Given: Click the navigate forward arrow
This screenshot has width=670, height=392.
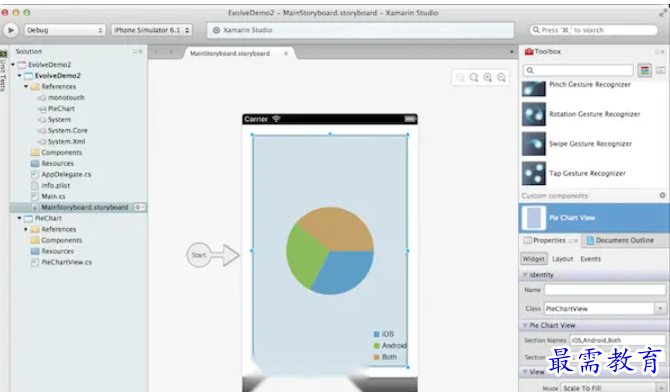Looking at the screenshot, I should pos(171,52).
